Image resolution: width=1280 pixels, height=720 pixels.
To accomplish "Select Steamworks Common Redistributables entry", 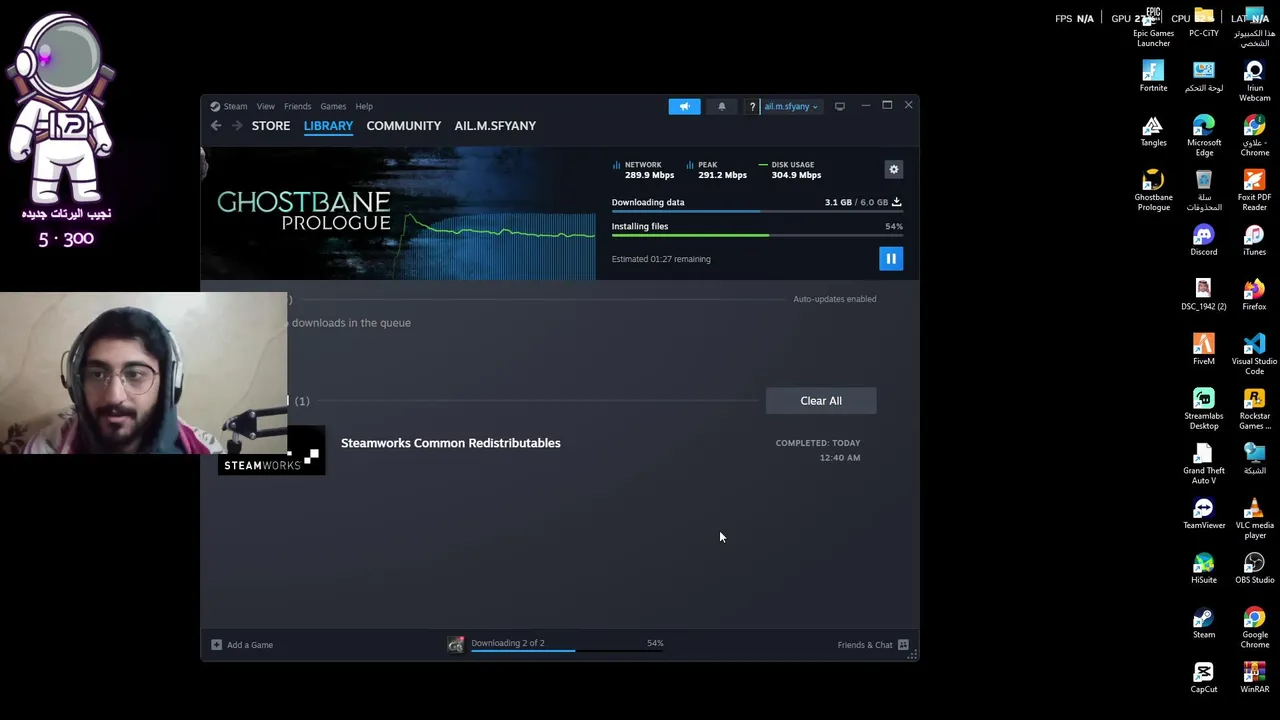I will pos(450,443).
